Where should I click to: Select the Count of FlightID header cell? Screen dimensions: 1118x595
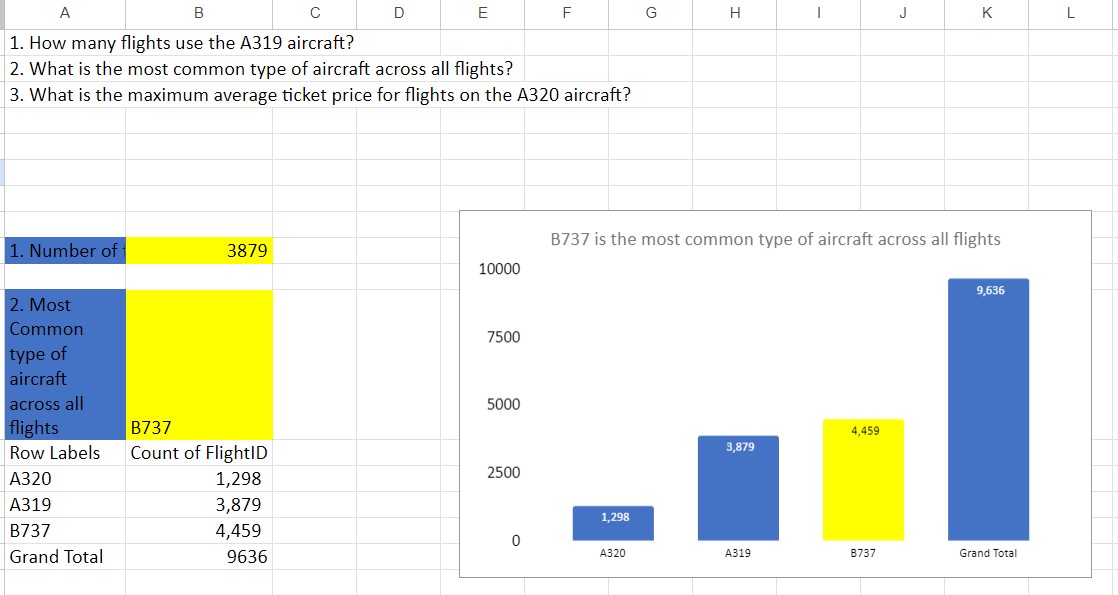tap(199, 453)
